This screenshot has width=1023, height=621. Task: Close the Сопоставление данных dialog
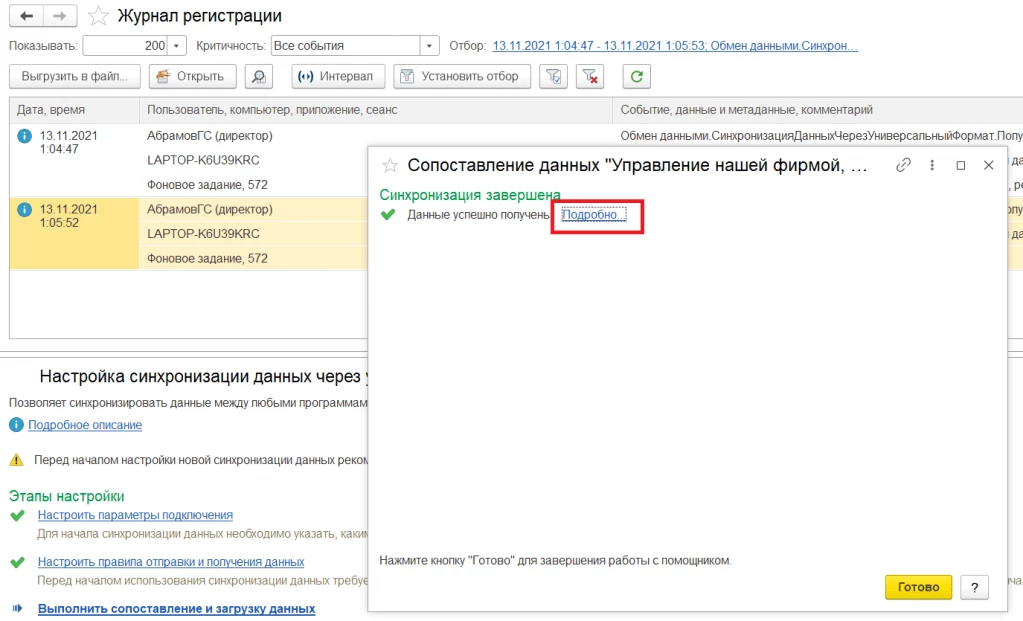(x=988, y=166)
